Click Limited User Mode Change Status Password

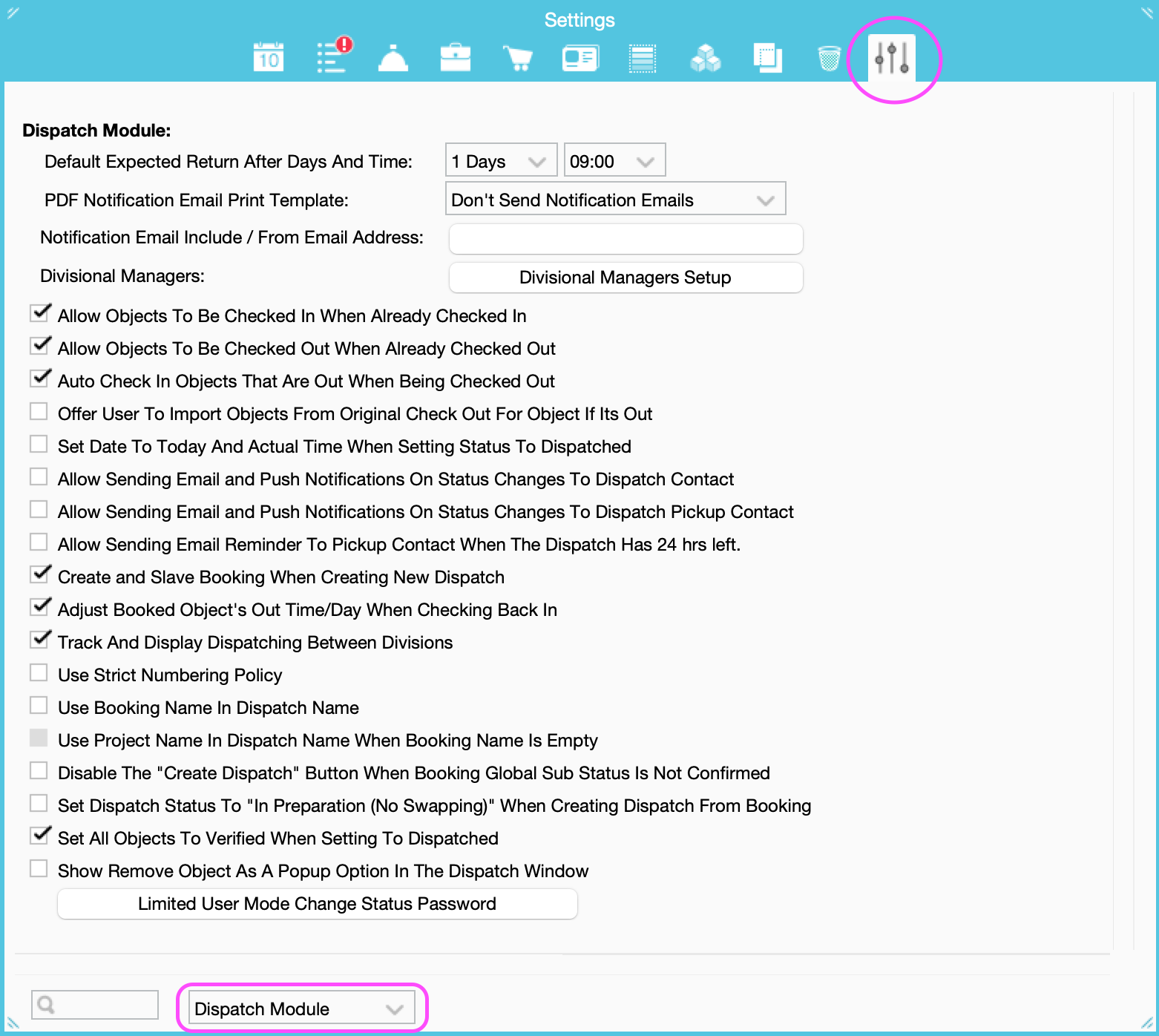(x=317, y=904)
